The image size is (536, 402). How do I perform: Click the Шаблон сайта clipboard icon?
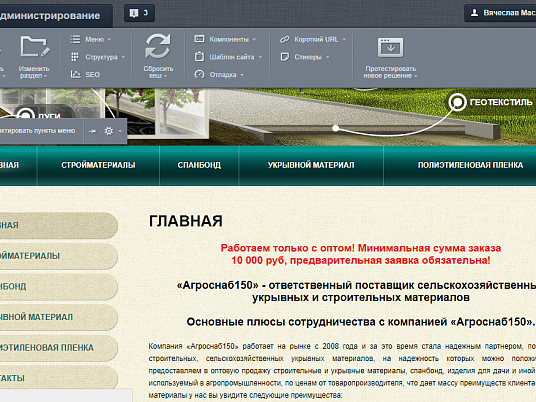(x=199, y=56)
